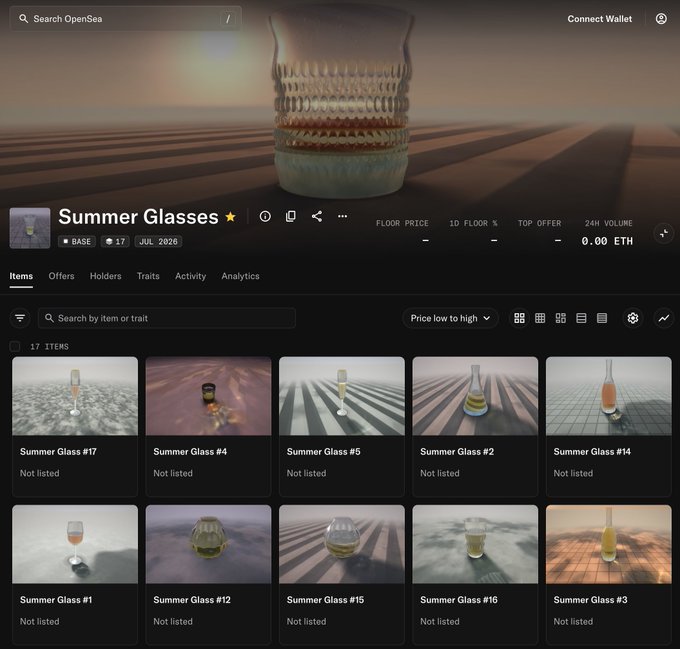Toggle the select-all items checkbox

click(15, 346)
